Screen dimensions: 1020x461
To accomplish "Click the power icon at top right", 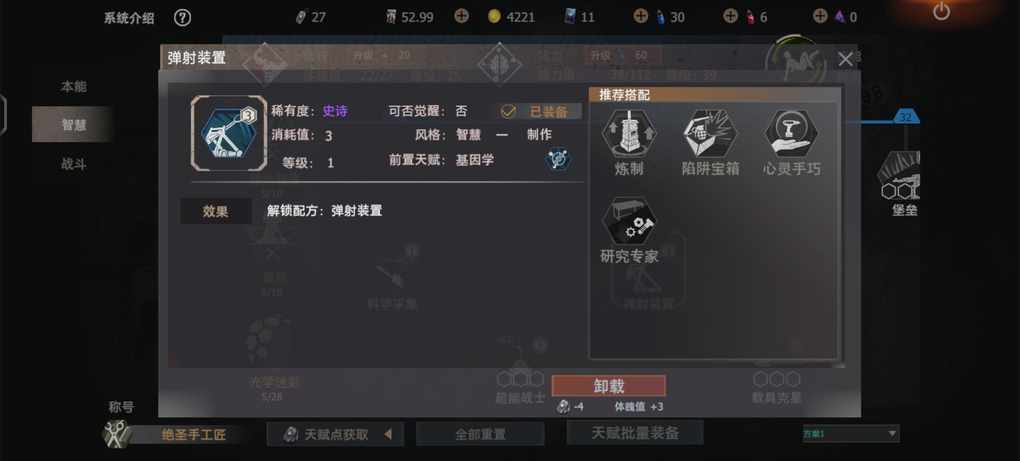I will pos(941,12).
